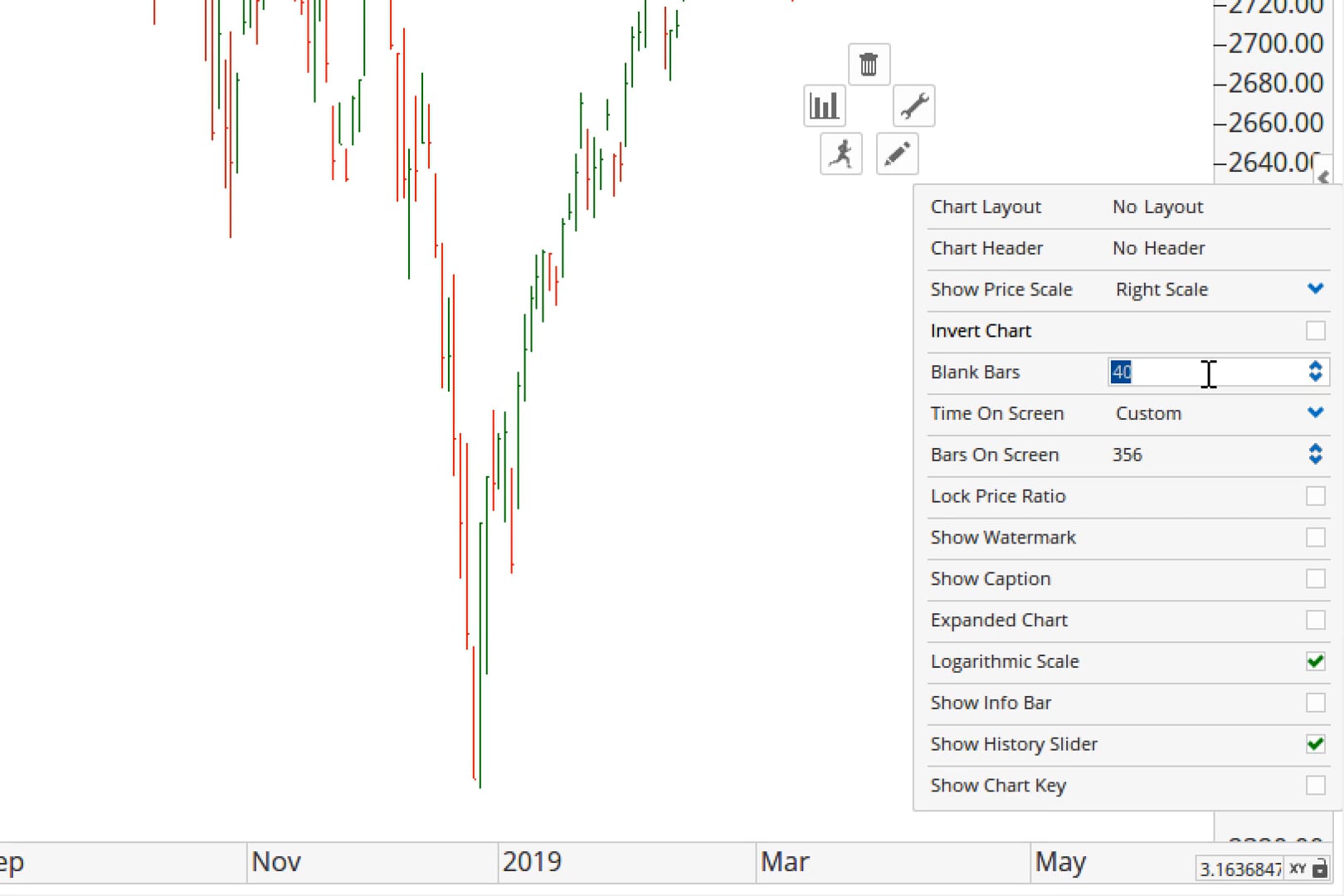Click the Bars On Screen stepper arrows
Image resolution: width=1344 pixels, height=896 pixels.
tap(1315, 455)
